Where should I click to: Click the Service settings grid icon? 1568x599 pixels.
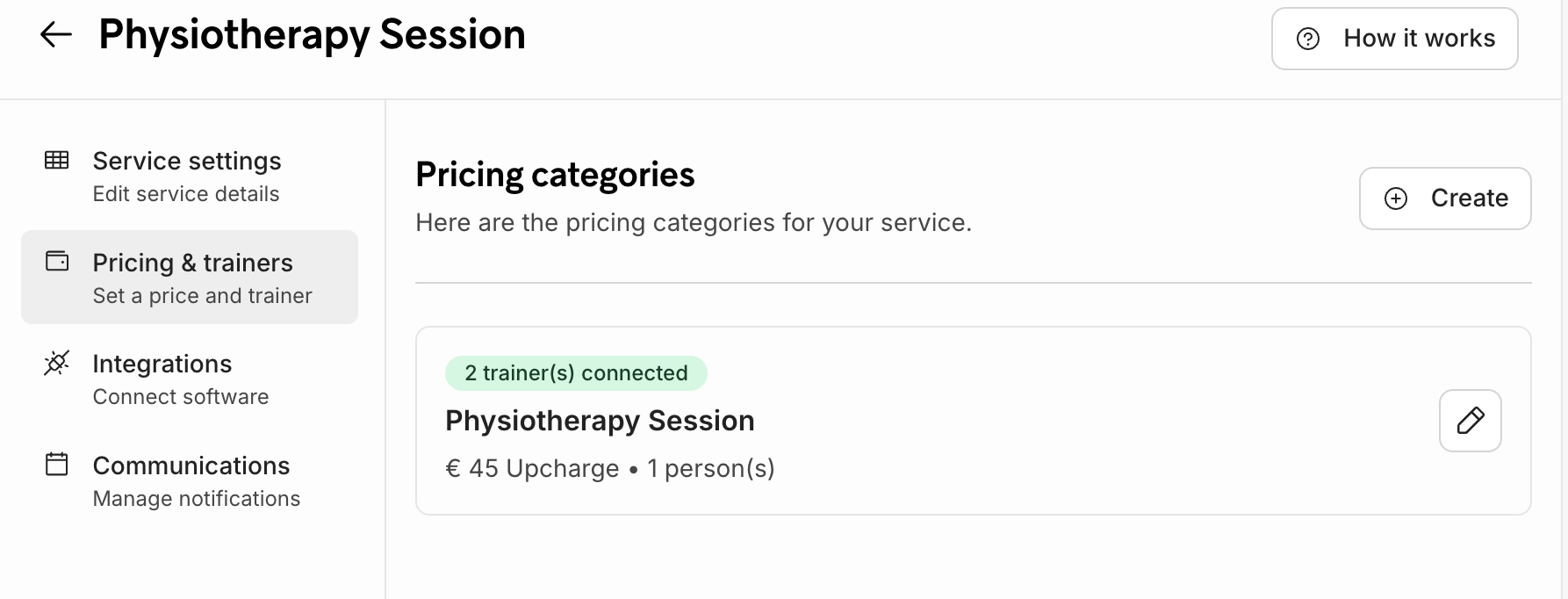click(57, 160)
